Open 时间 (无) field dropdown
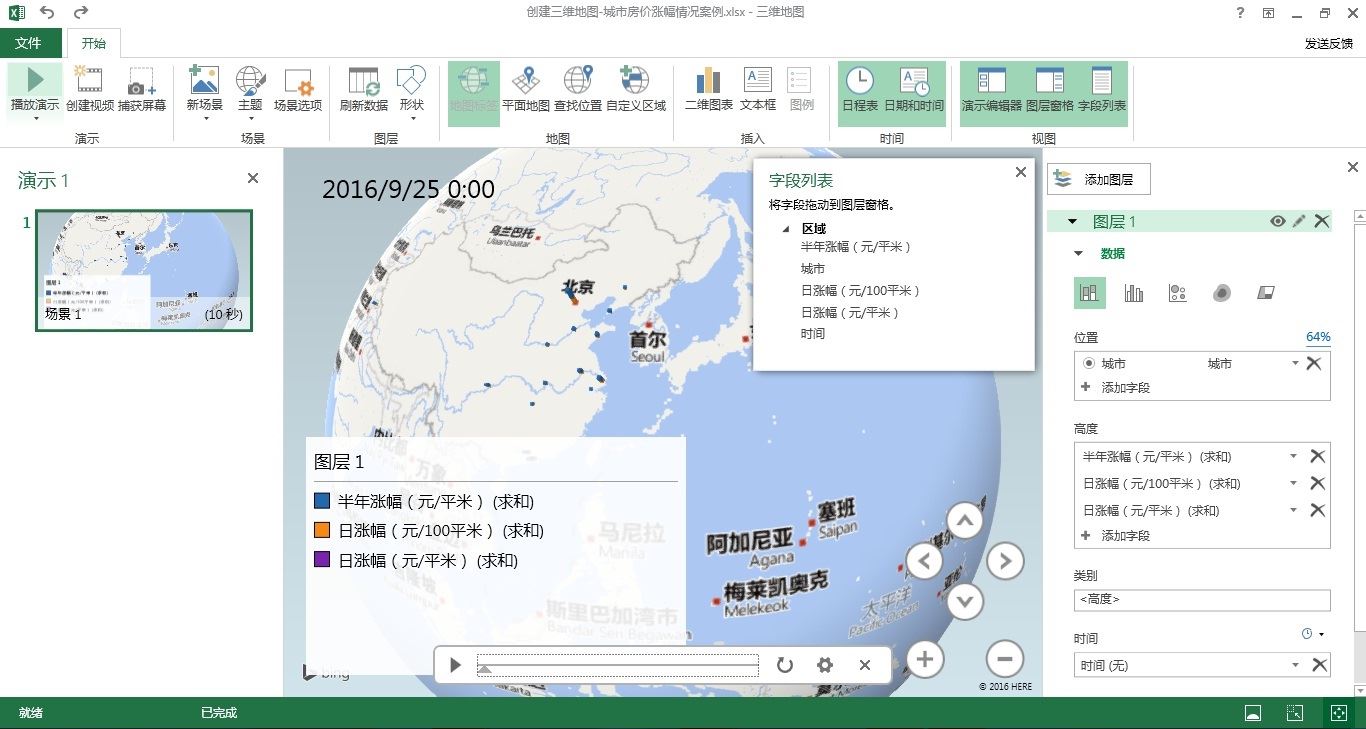 click(x=1296, y=665)
